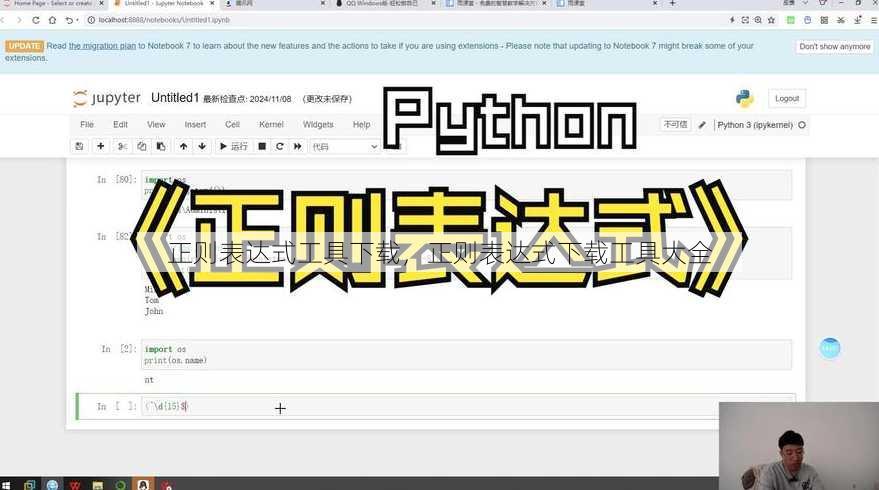Dismiss banner with Don't show anymore
This screenshot has height=490, width=879.
tap(835, 47)
